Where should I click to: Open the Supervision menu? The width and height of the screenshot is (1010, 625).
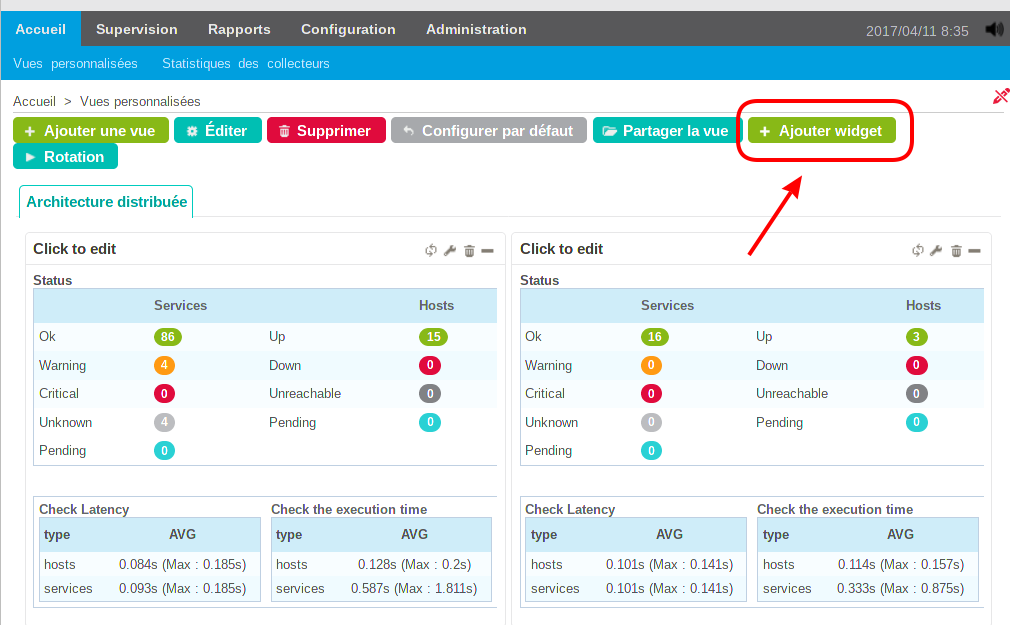pyautogui.click(x=136, y=30)
